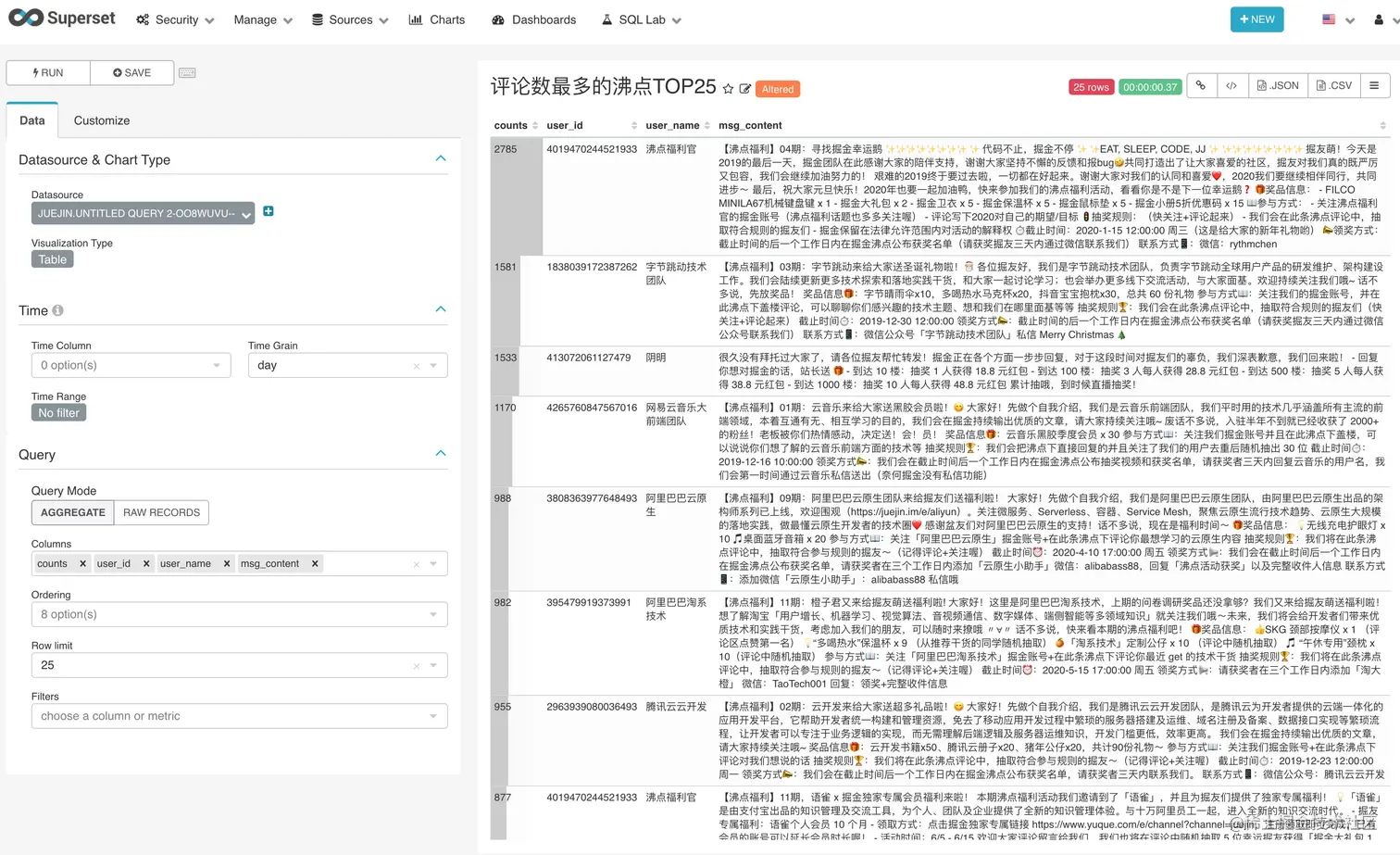
Task: Remove msg_content from Columns
Action: tap(315, 563)
